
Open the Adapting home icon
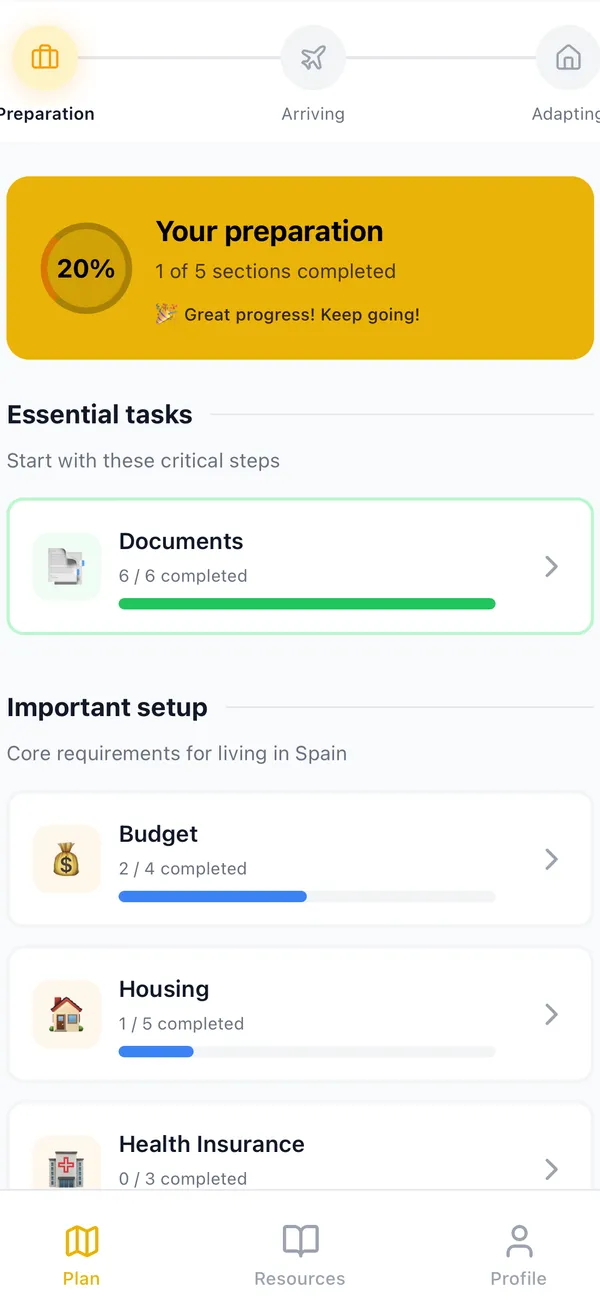pyautogui.click(x=568, y=58)
